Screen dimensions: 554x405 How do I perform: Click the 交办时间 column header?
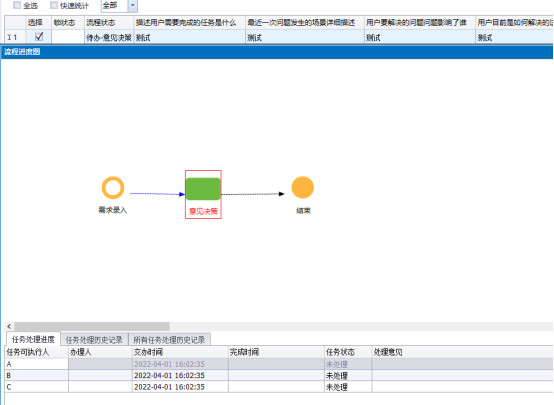pos(180,352)
